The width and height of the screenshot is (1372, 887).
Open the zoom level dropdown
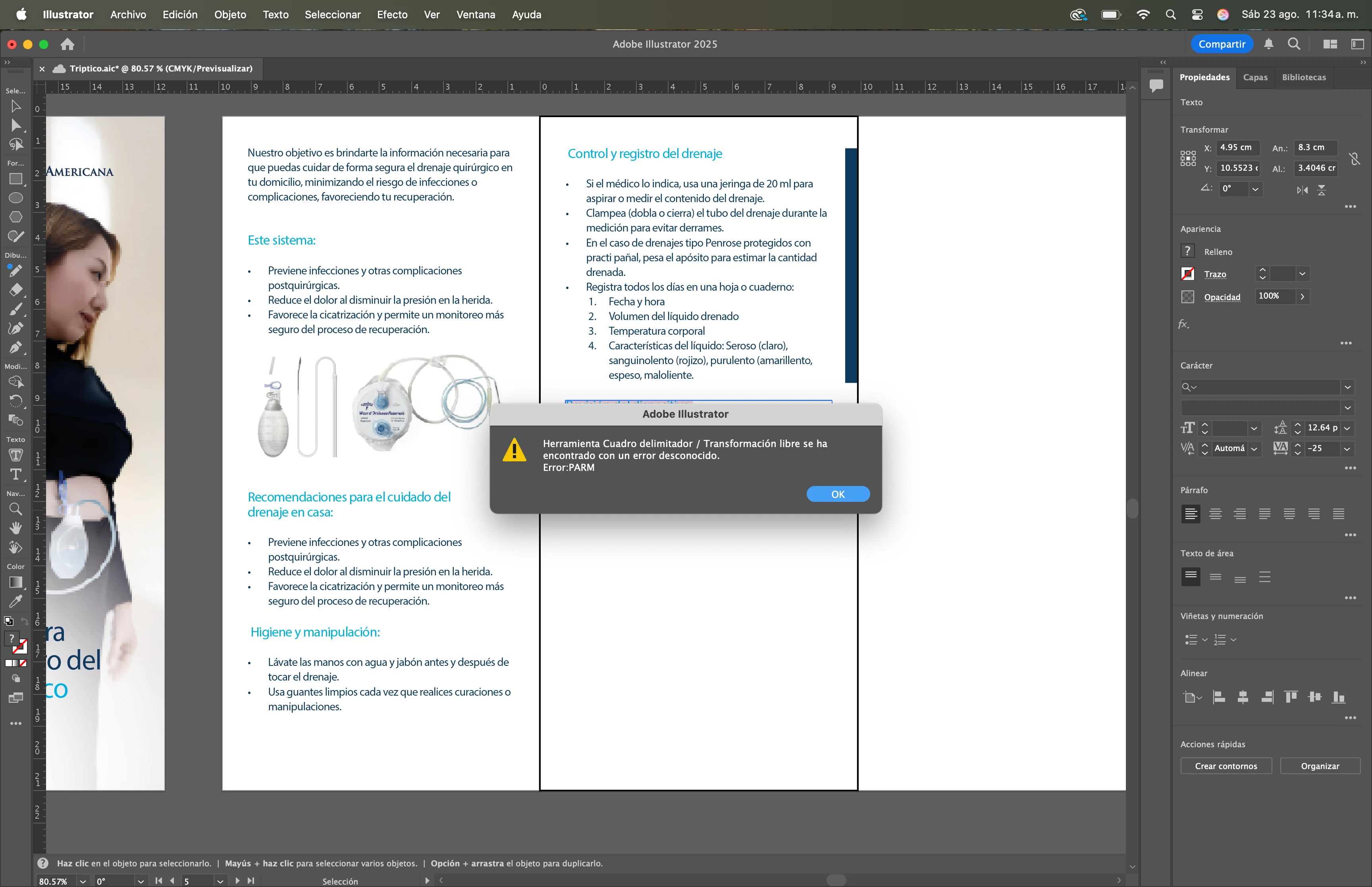(83, 881)
